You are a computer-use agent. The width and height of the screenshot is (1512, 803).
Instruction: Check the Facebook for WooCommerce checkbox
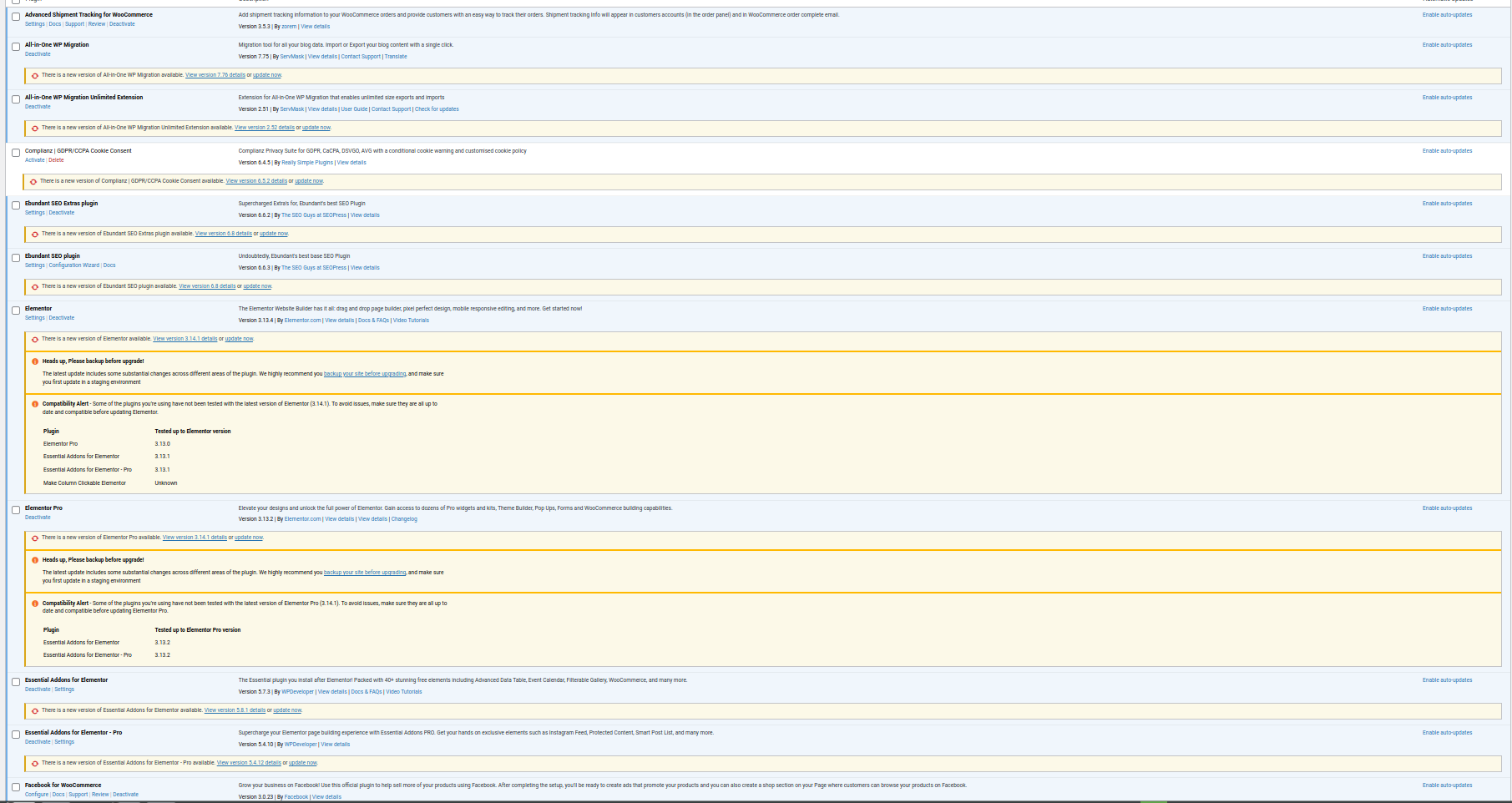(x=16, y=787)
